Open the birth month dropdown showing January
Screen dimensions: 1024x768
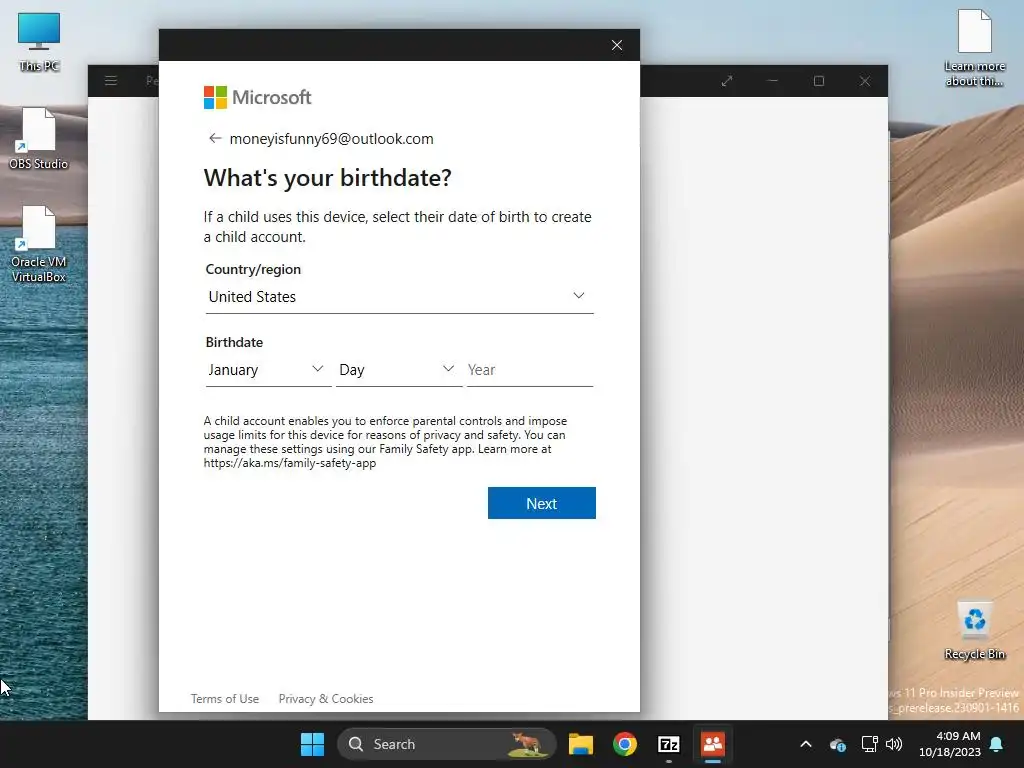tap(268, 370)
